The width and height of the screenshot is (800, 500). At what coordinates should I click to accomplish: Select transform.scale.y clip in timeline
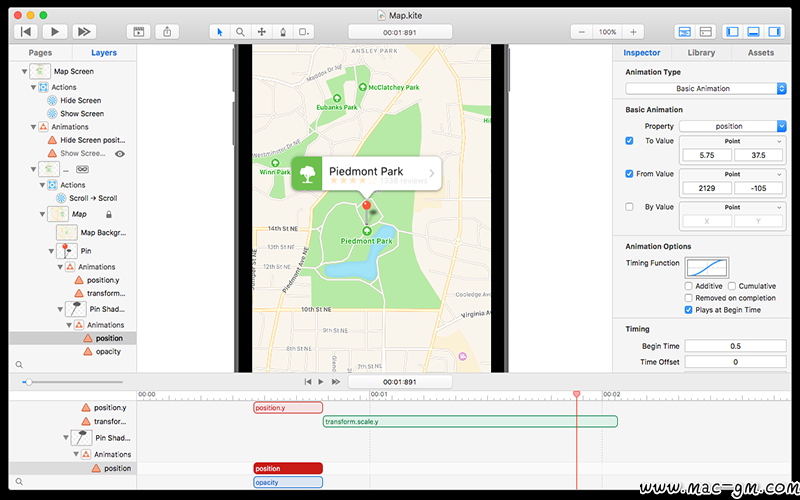470,422
